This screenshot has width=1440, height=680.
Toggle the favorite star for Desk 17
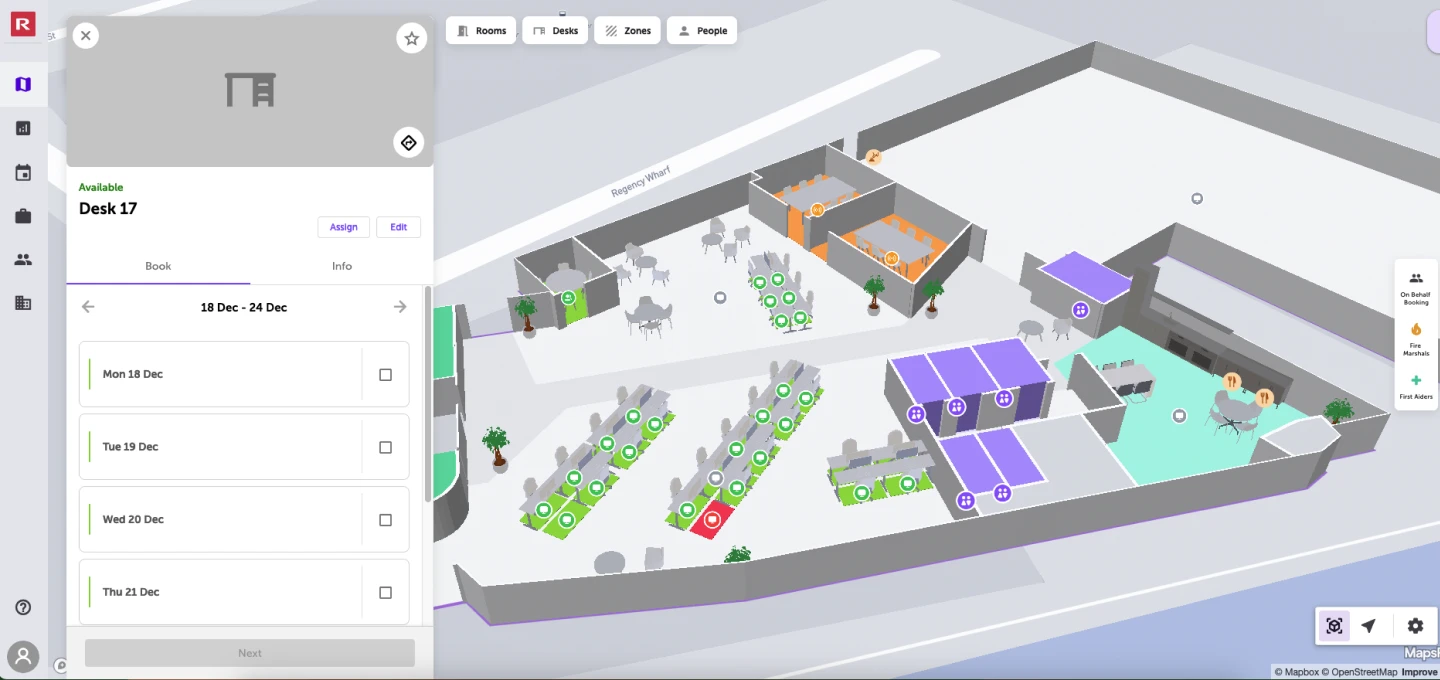coord(411,38)
